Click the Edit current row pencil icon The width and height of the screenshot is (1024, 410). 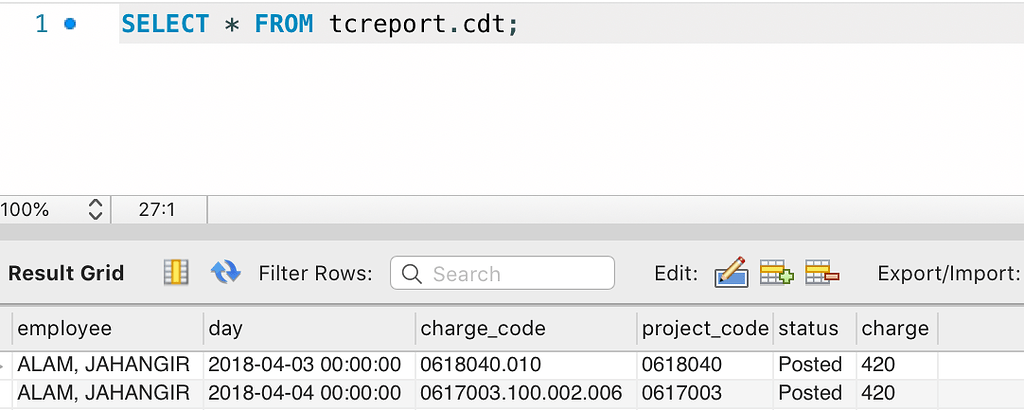point(731,272)
